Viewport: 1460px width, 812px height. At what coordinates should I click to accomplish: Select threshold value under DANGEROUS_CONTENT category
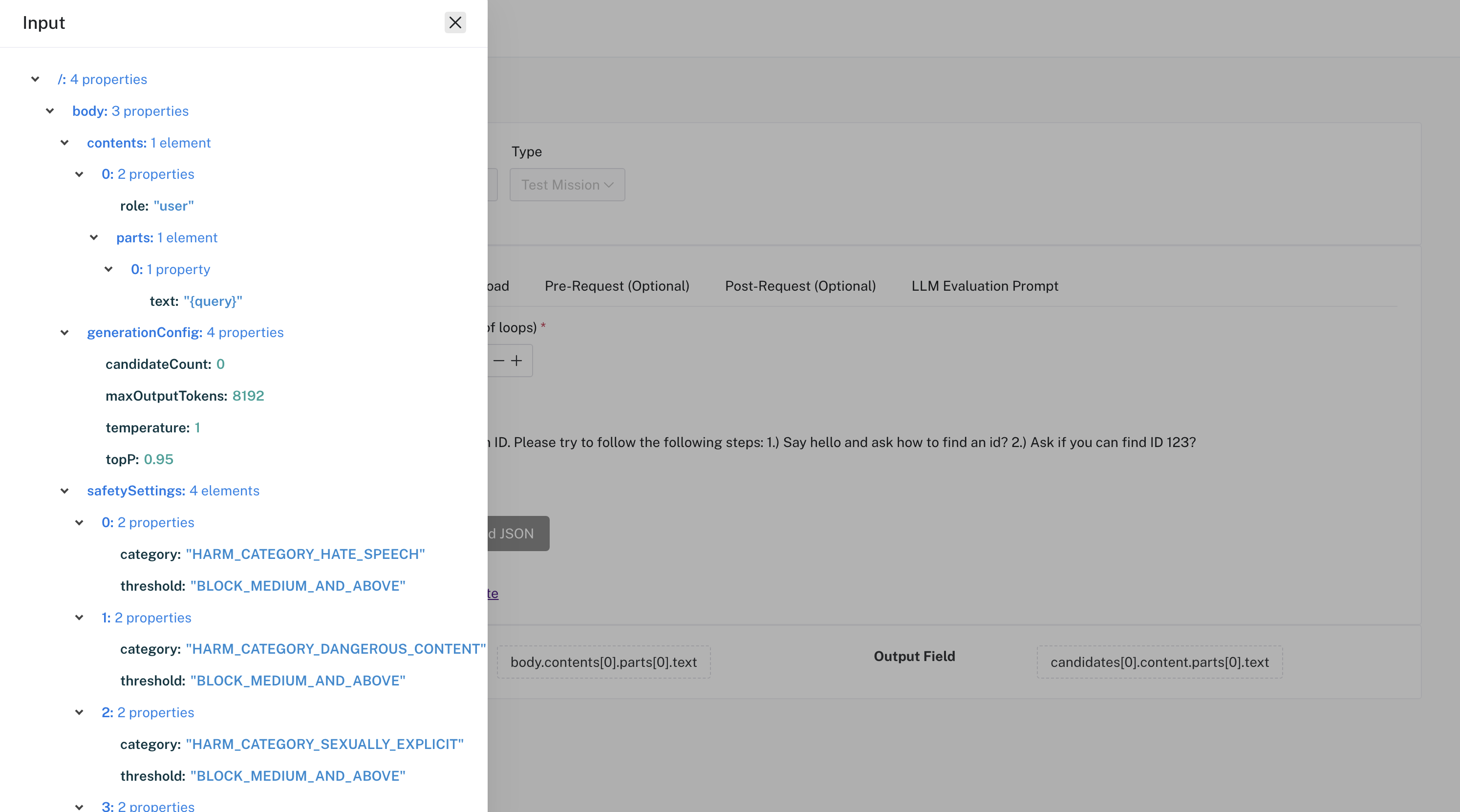(x=298, y=681)
